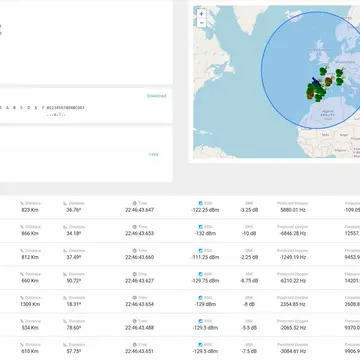Select the brown station marker over France

point(329,81)
